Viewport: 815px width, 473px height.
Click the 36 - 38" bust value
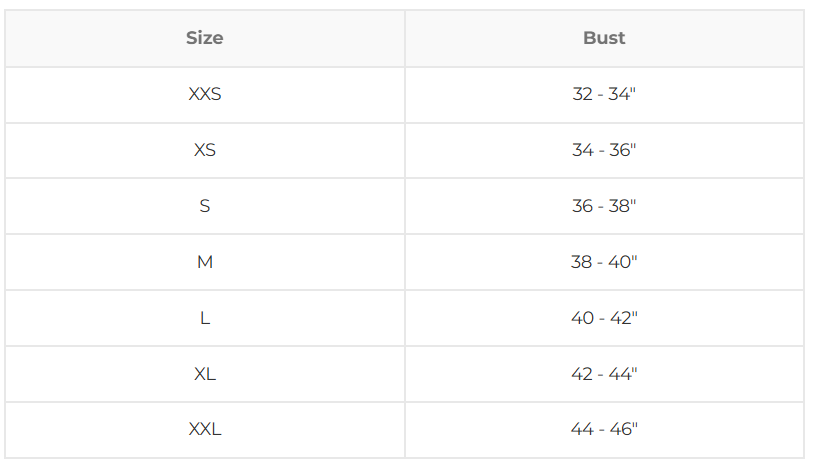[604, 206]
